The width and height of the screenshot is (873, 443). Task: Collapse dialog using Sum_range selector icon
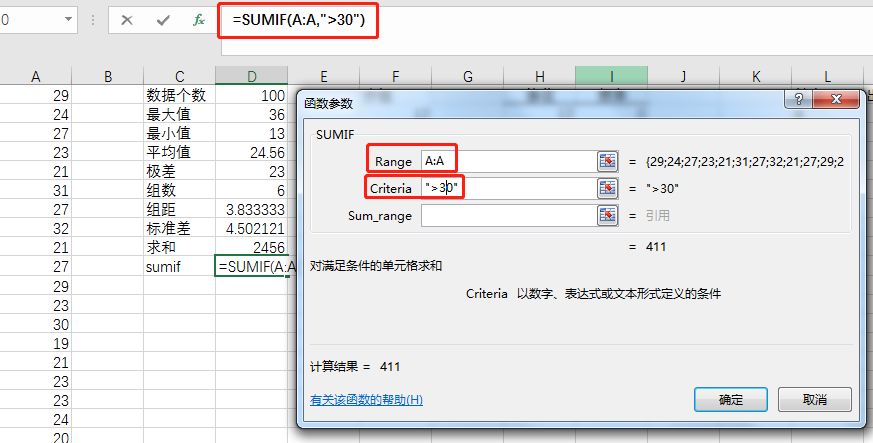pyautogui.click(x=608, y=216)
